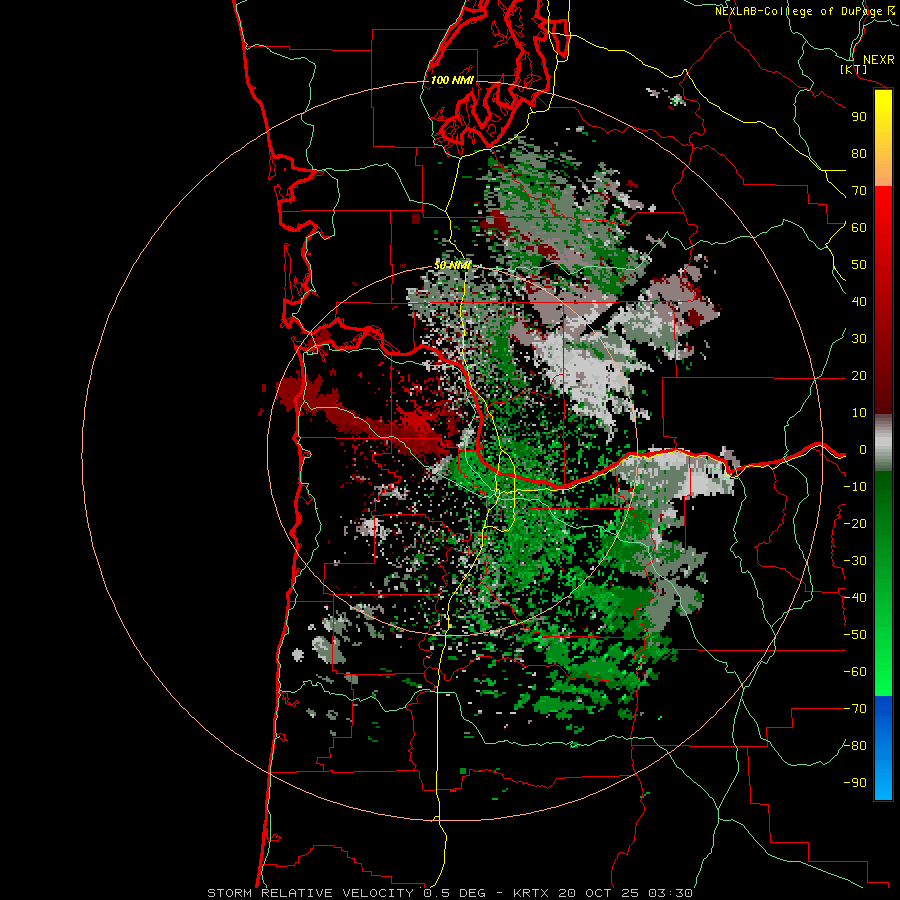Viewport: 900px width, 900px height.
Task: Click the positive 70 knot scale label
Action: click(x=859, y=191)
